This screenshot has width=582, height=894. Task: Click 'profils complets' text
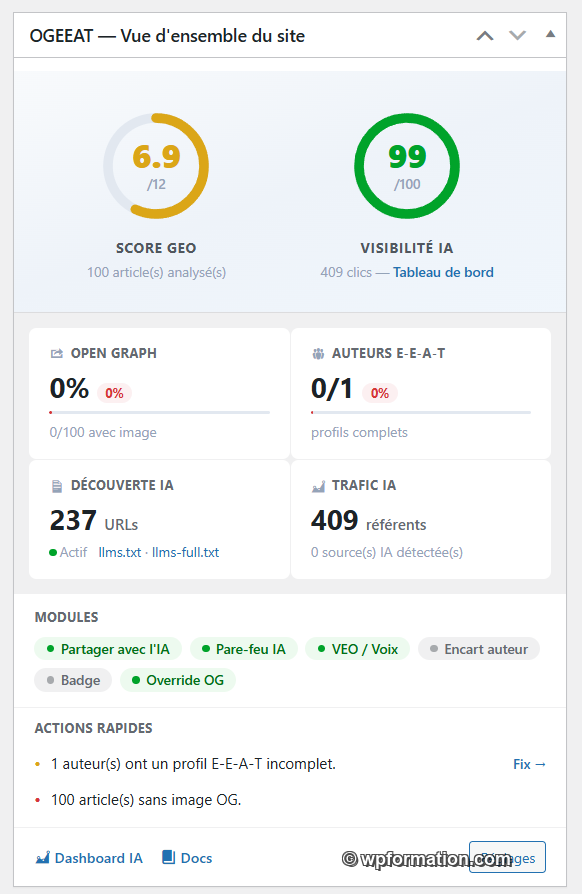pos(359,433)
